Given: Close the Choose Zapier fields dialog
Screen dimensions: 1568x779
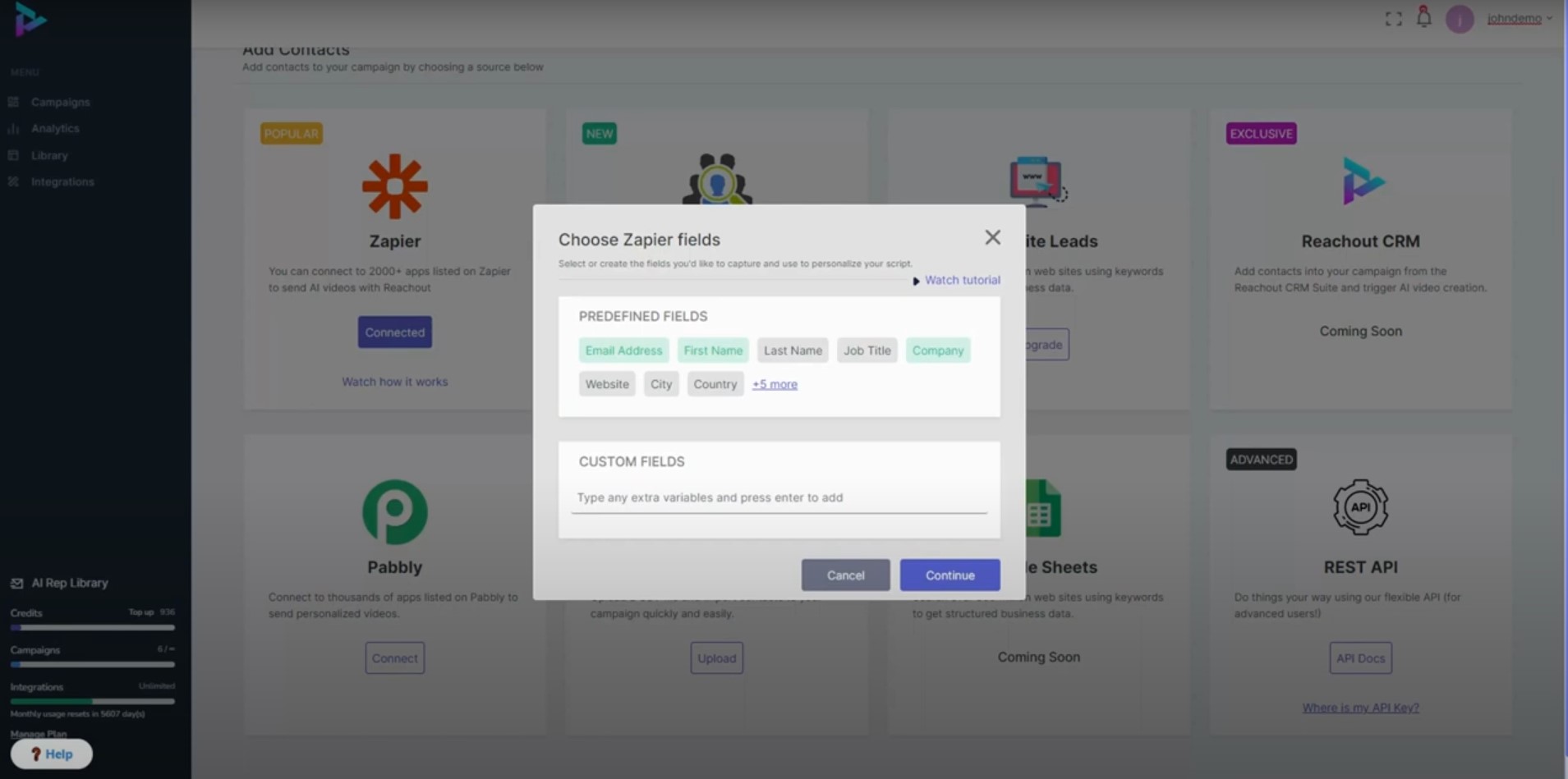Looking at the screenshot, I should [x=992, y=237].
